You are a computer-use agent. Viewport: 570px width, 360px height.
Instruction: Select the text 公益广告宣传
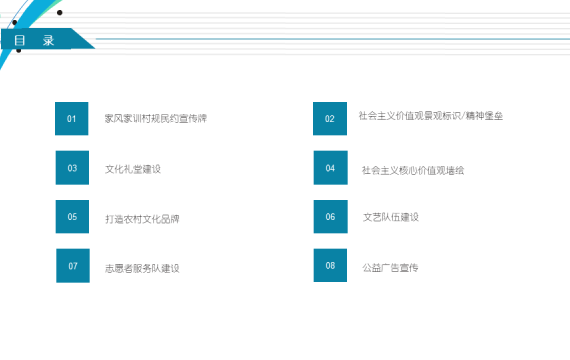(x=390, y=268)
